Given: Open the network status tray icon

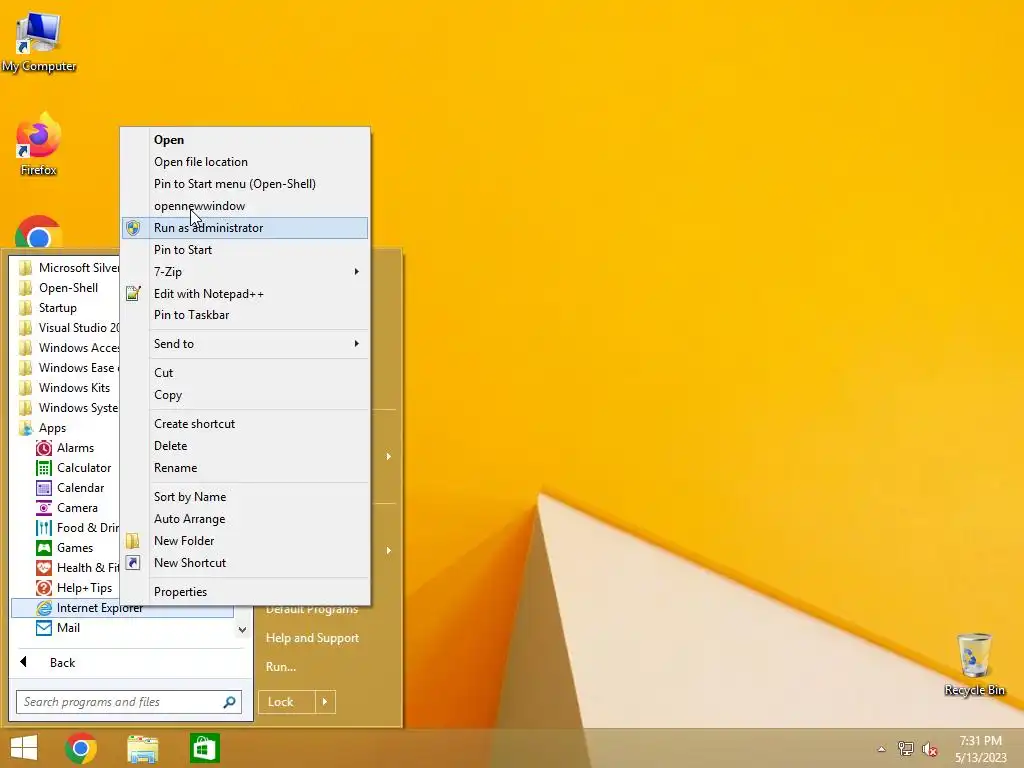Looking at the screenshot, I should 906,749.
